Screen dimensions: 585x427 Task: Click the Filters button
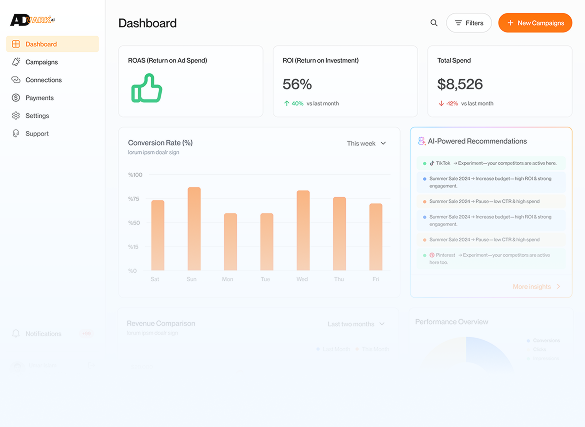click(x=469, y=23)
